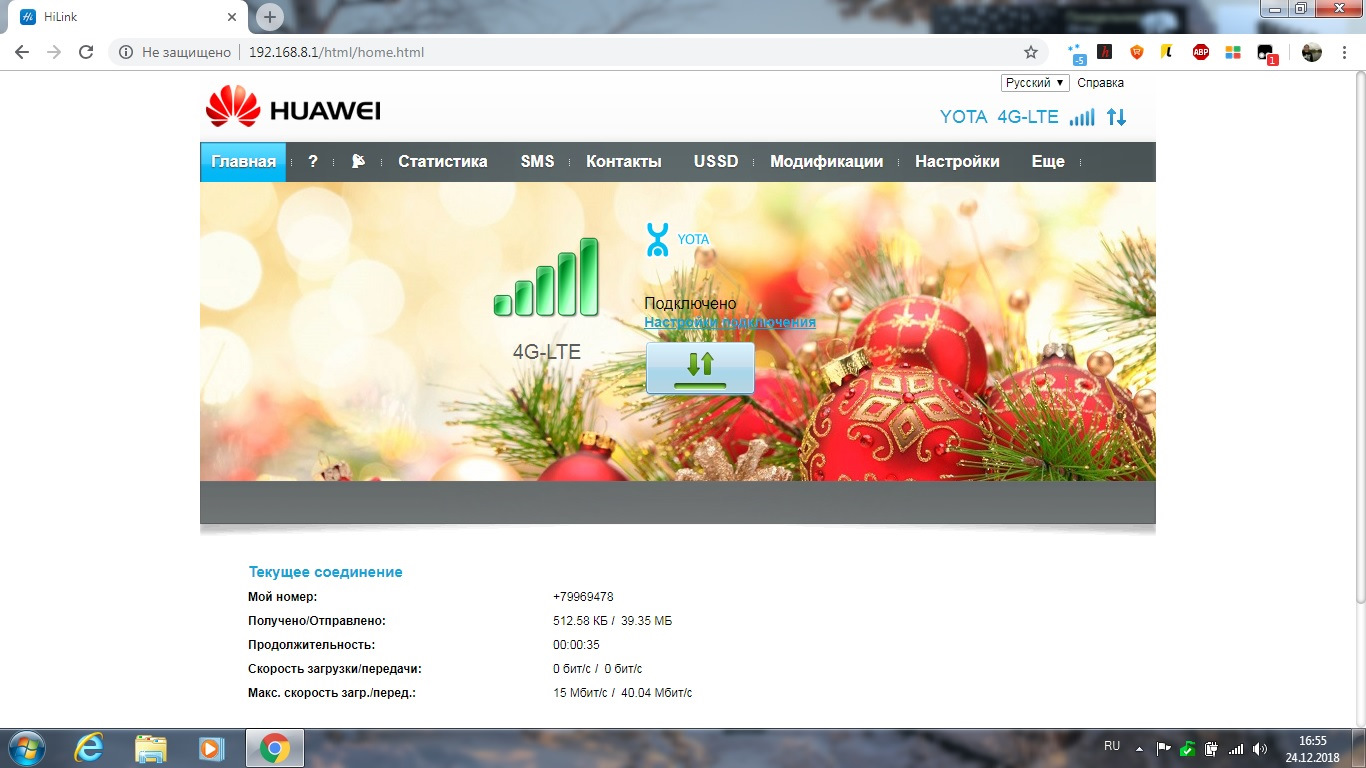Open the USSD menu item

(716, 161)
